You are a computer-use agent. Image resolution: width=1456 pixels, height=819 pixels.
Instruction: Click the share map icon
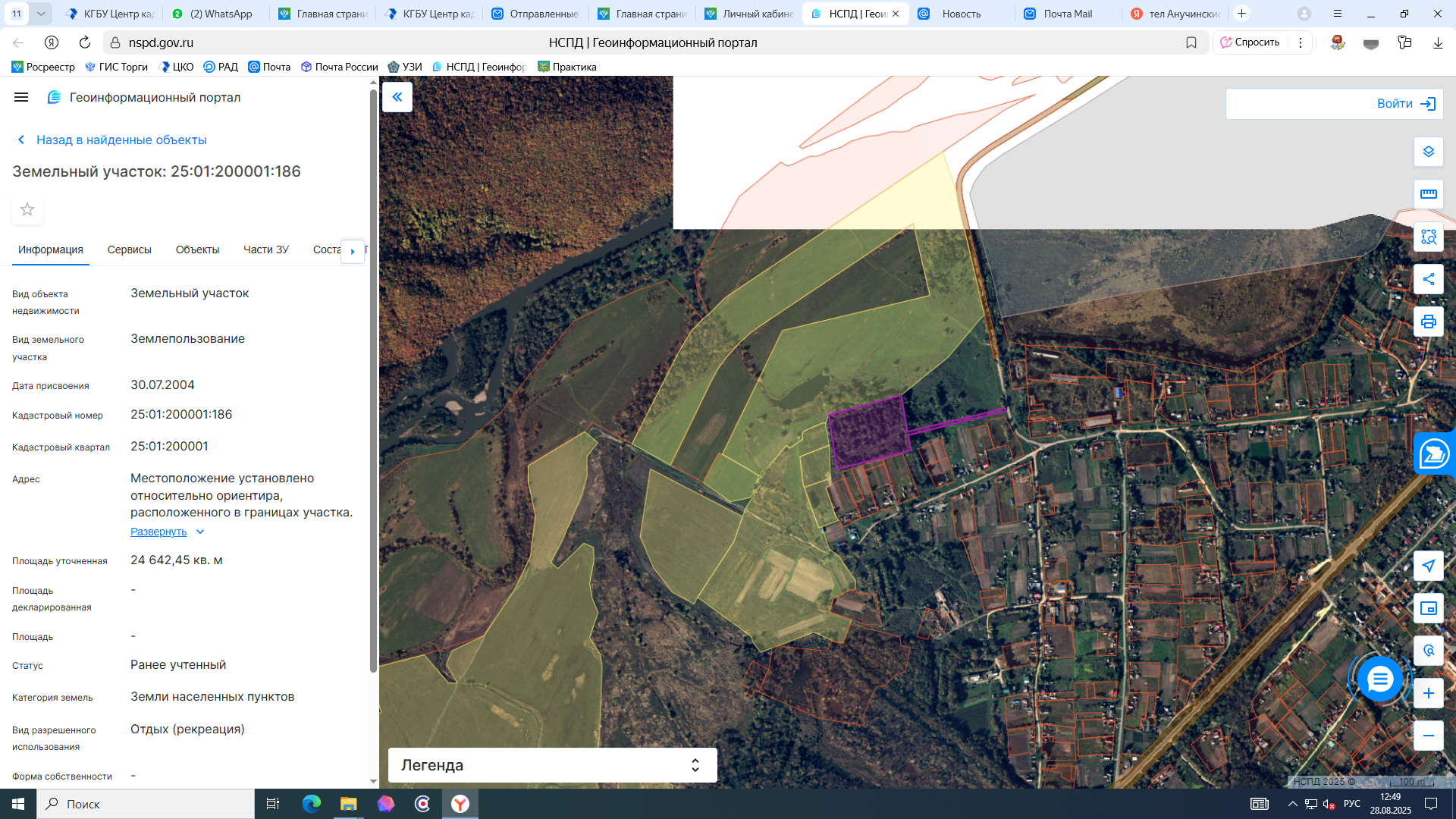pos(1428,279)
